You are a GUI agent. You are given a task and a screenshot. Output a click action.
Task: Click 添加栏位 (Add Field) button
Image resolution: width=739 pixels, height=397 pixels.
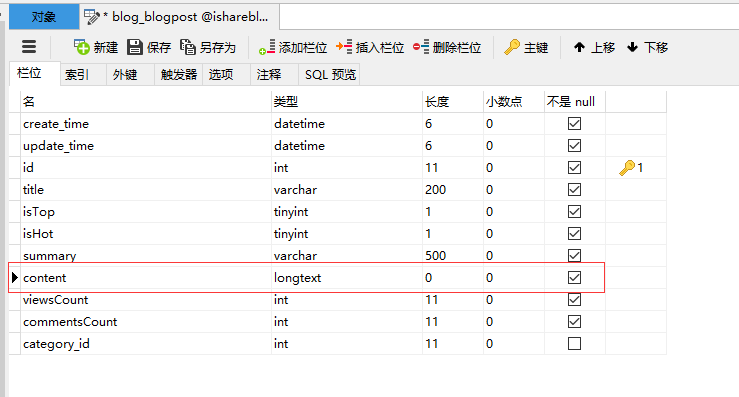[293, 47]
